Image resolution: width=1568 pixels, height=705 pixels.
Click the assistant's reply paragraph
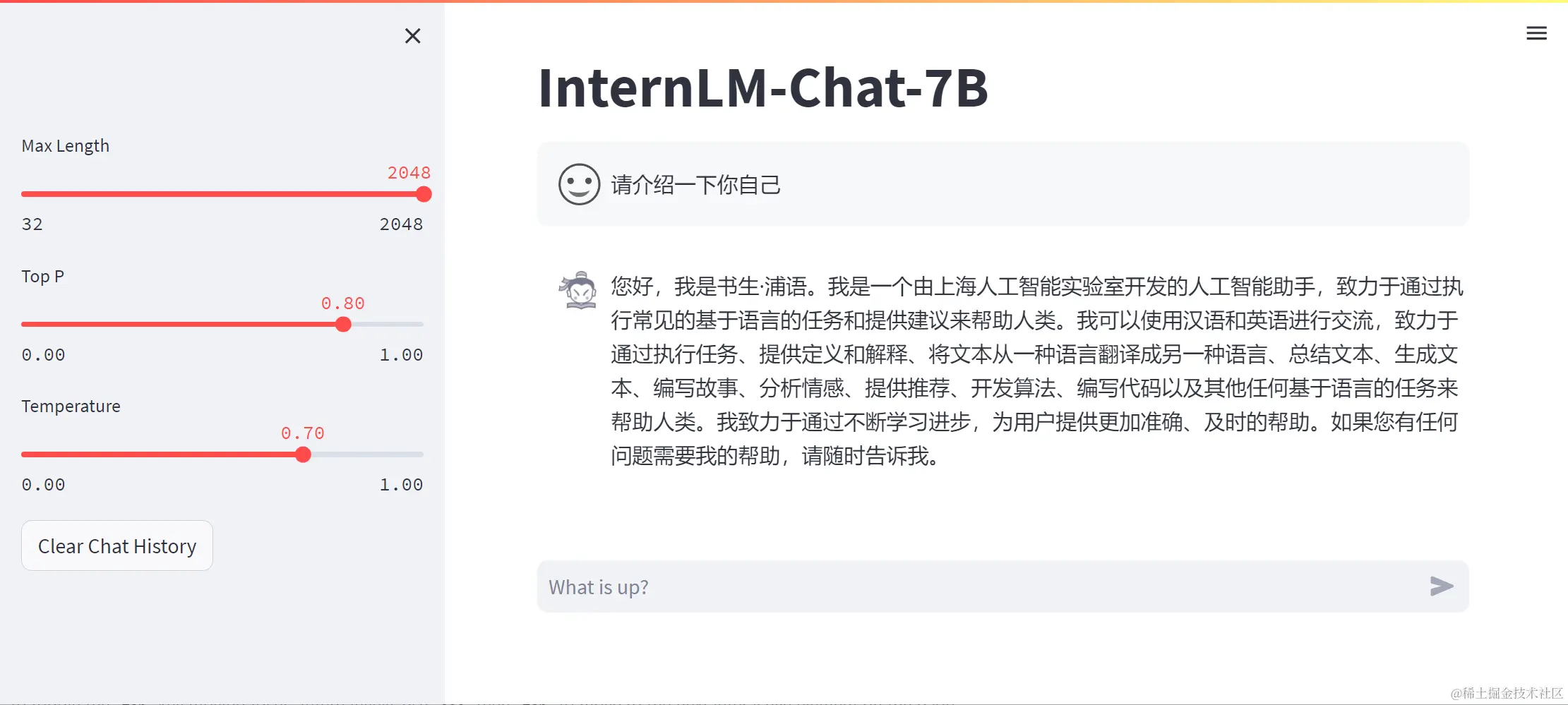(1035, 371)
